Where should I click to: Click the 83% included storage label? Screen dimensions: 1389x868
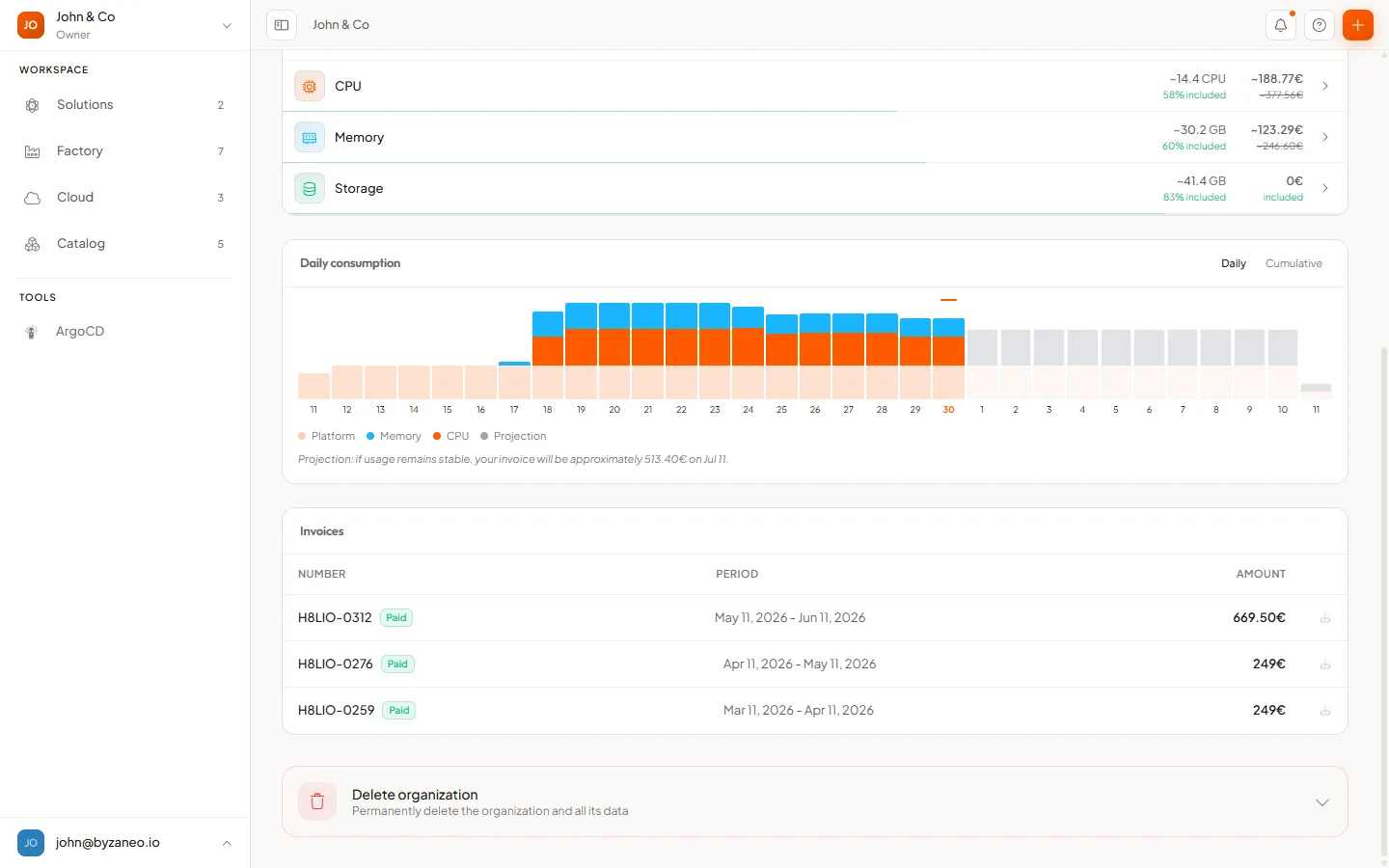pos(1194,198)
